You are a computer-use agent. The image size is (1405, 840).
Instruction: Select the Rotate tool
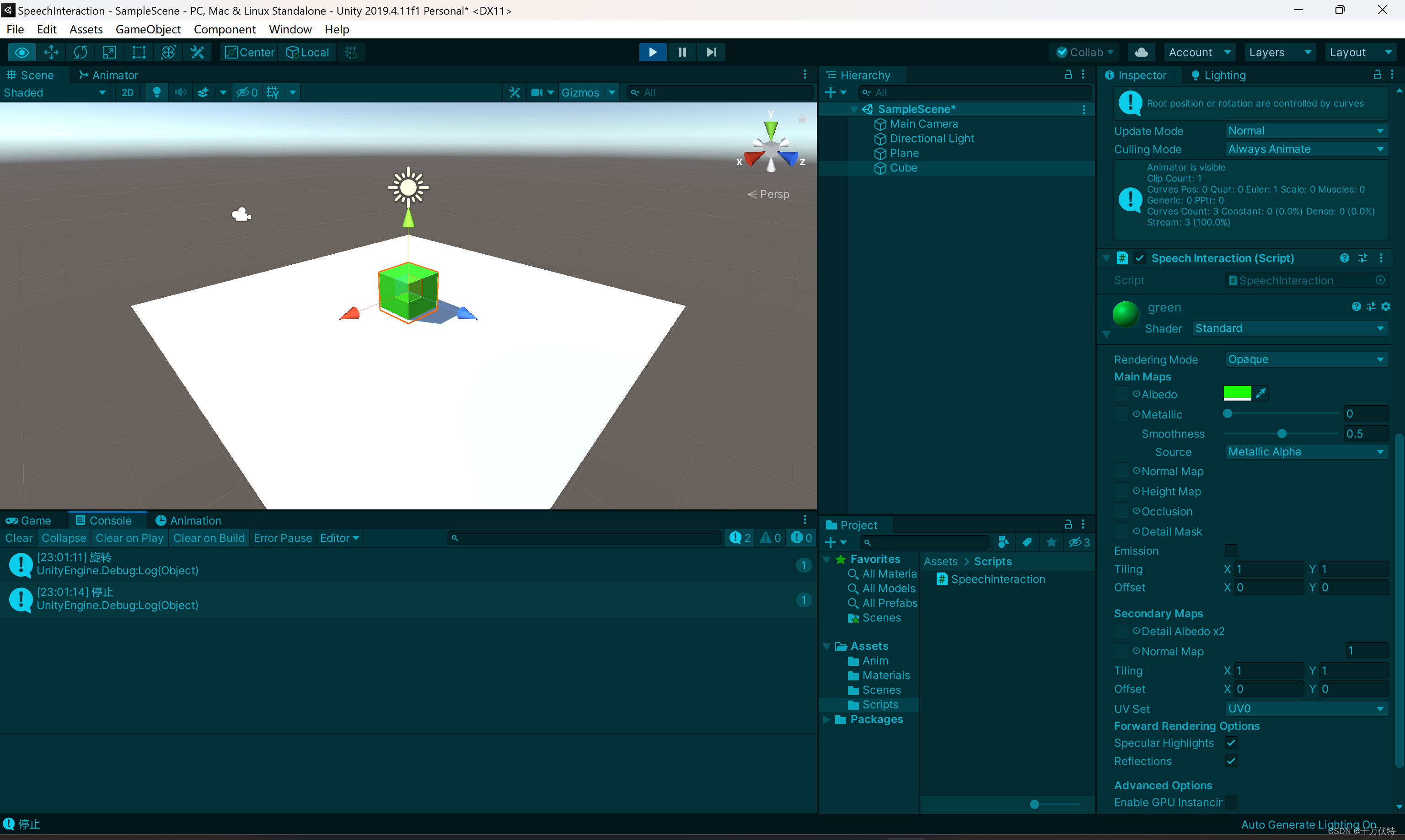(80, 52)
